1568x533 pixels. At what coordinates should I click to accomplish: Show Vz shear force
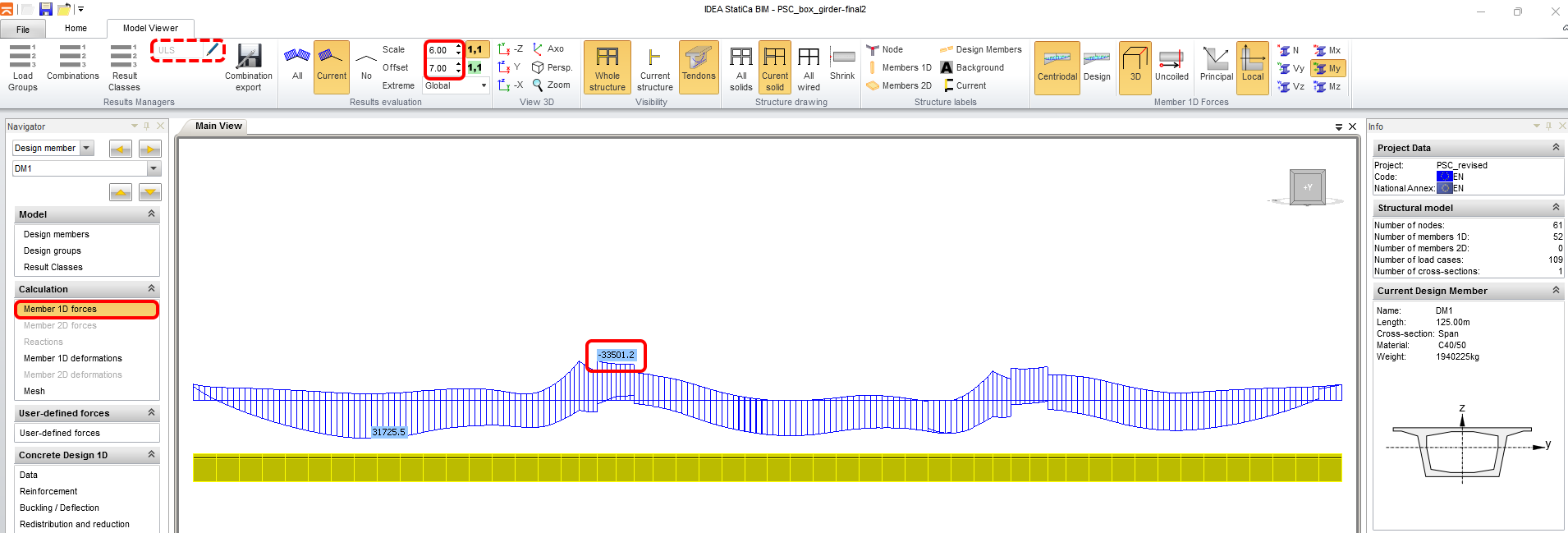pos(1291,87)
